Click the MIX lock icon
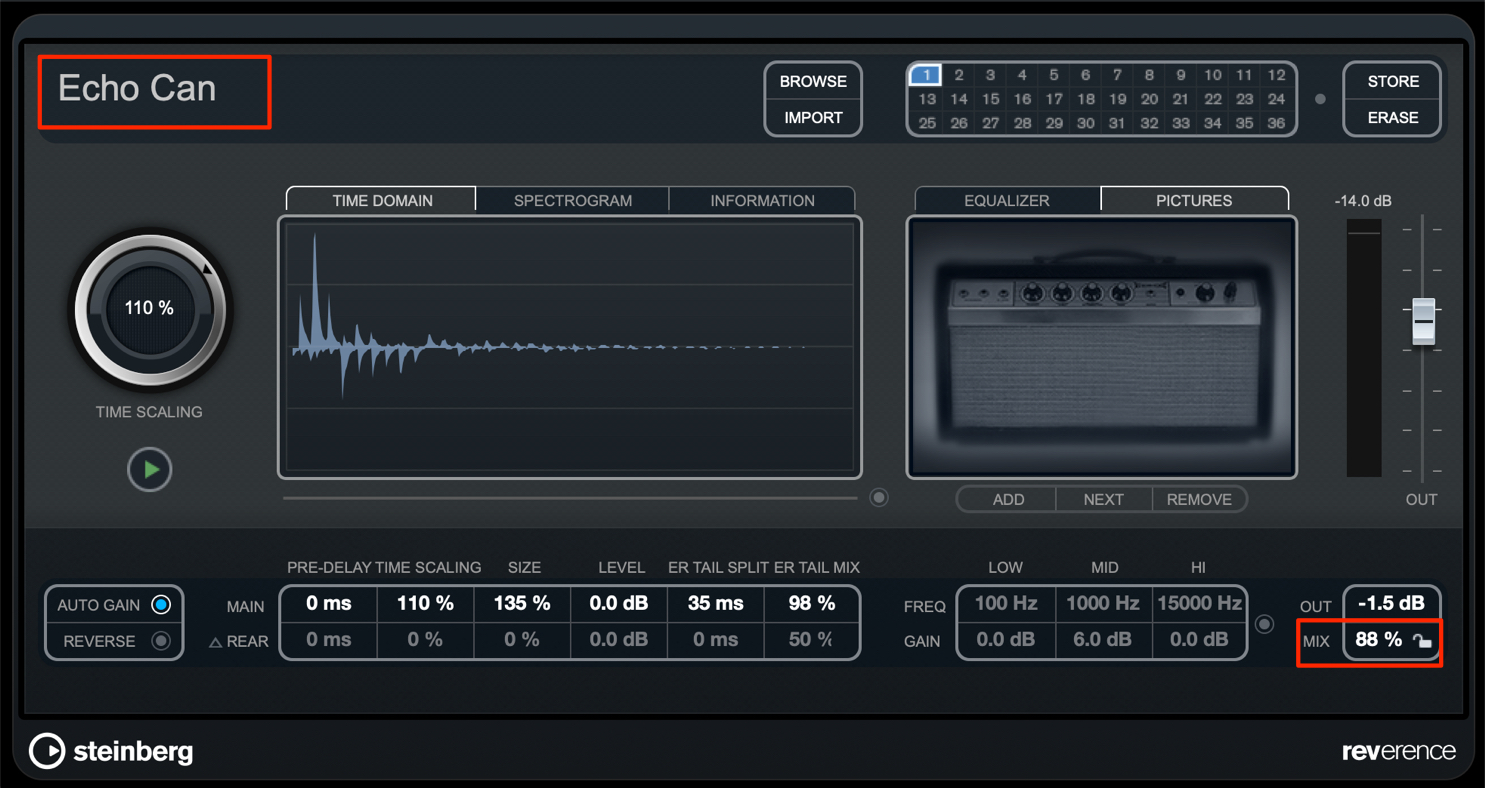This screenshot has width=1486, height=788. tap(1422, 641)
